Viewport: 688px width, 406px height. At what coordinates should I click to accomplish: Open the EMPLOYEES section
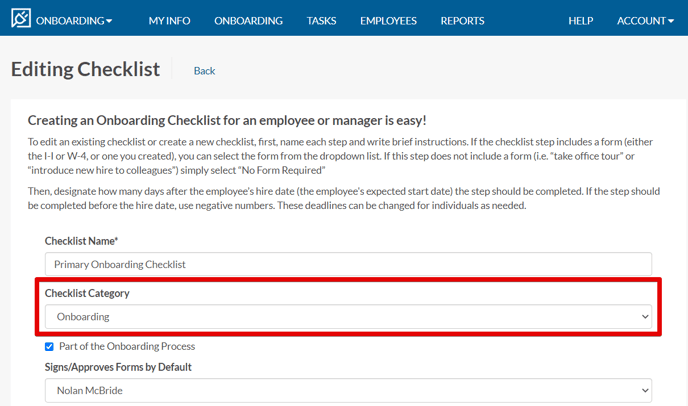pos(388,21)
